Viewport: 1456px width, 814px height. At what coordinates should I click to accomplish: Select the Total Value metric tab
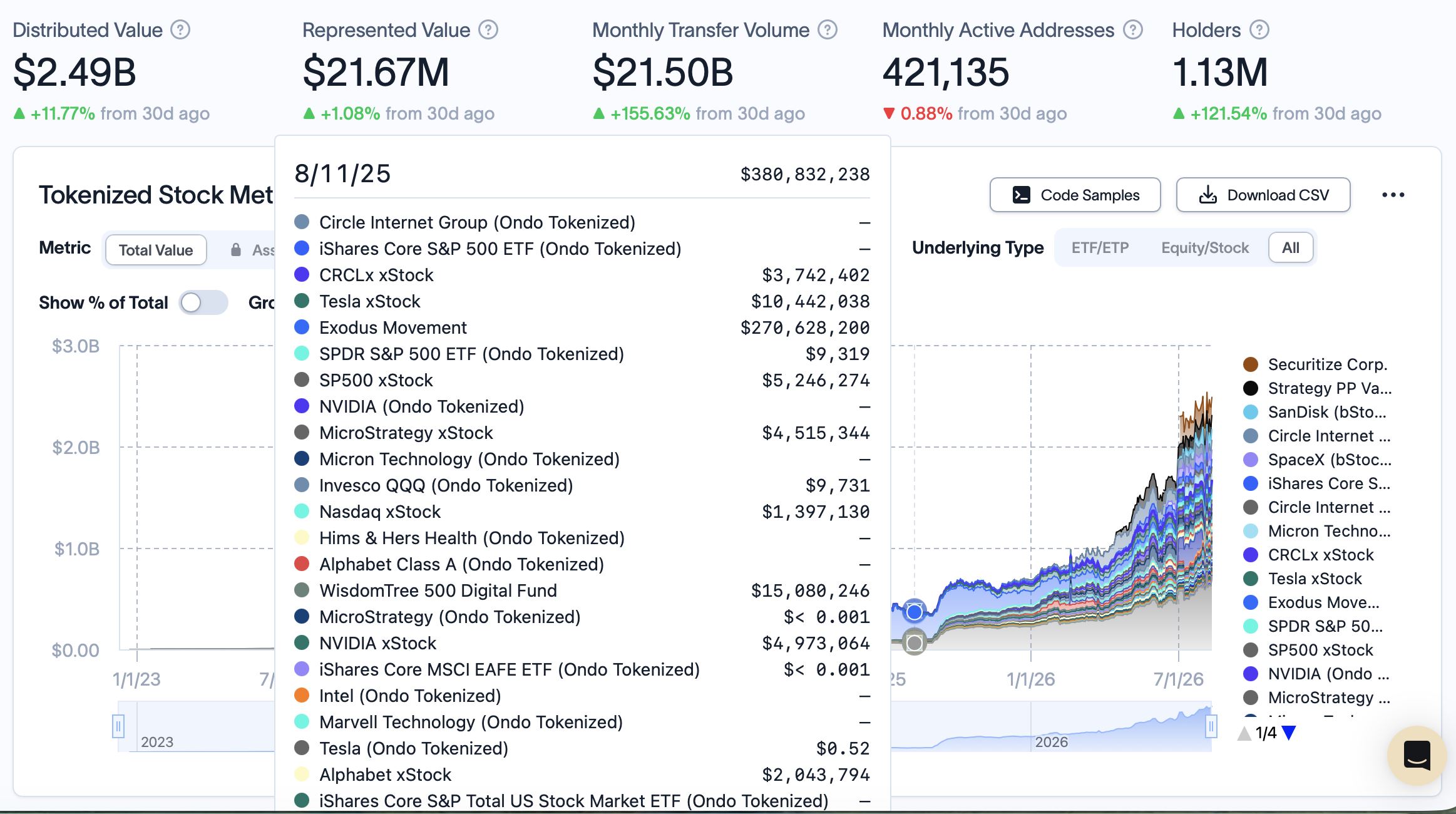point(156,250)
